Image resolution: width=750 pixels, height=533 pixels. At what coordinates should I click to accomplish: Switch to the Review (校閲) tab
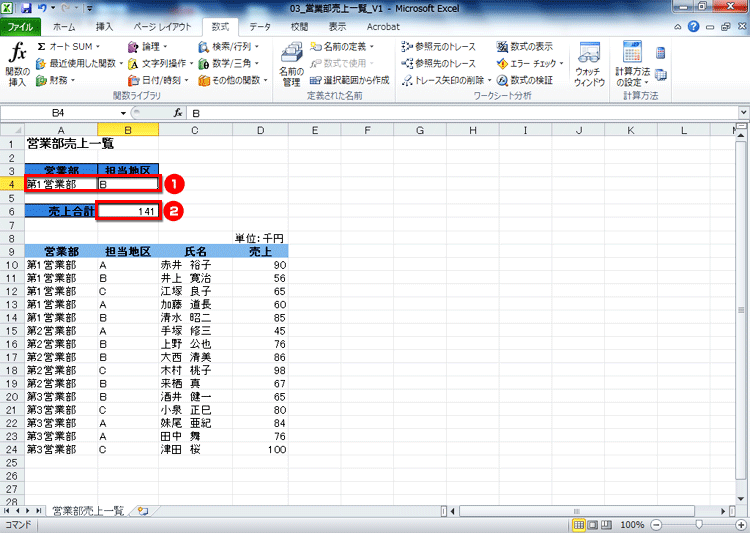299,26
